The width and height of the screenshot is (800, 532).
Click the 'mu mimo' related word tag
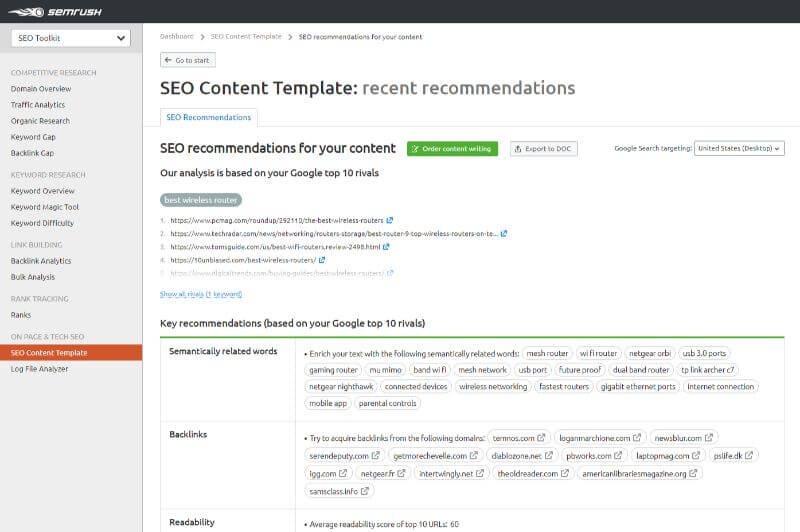tap(385, 370)
